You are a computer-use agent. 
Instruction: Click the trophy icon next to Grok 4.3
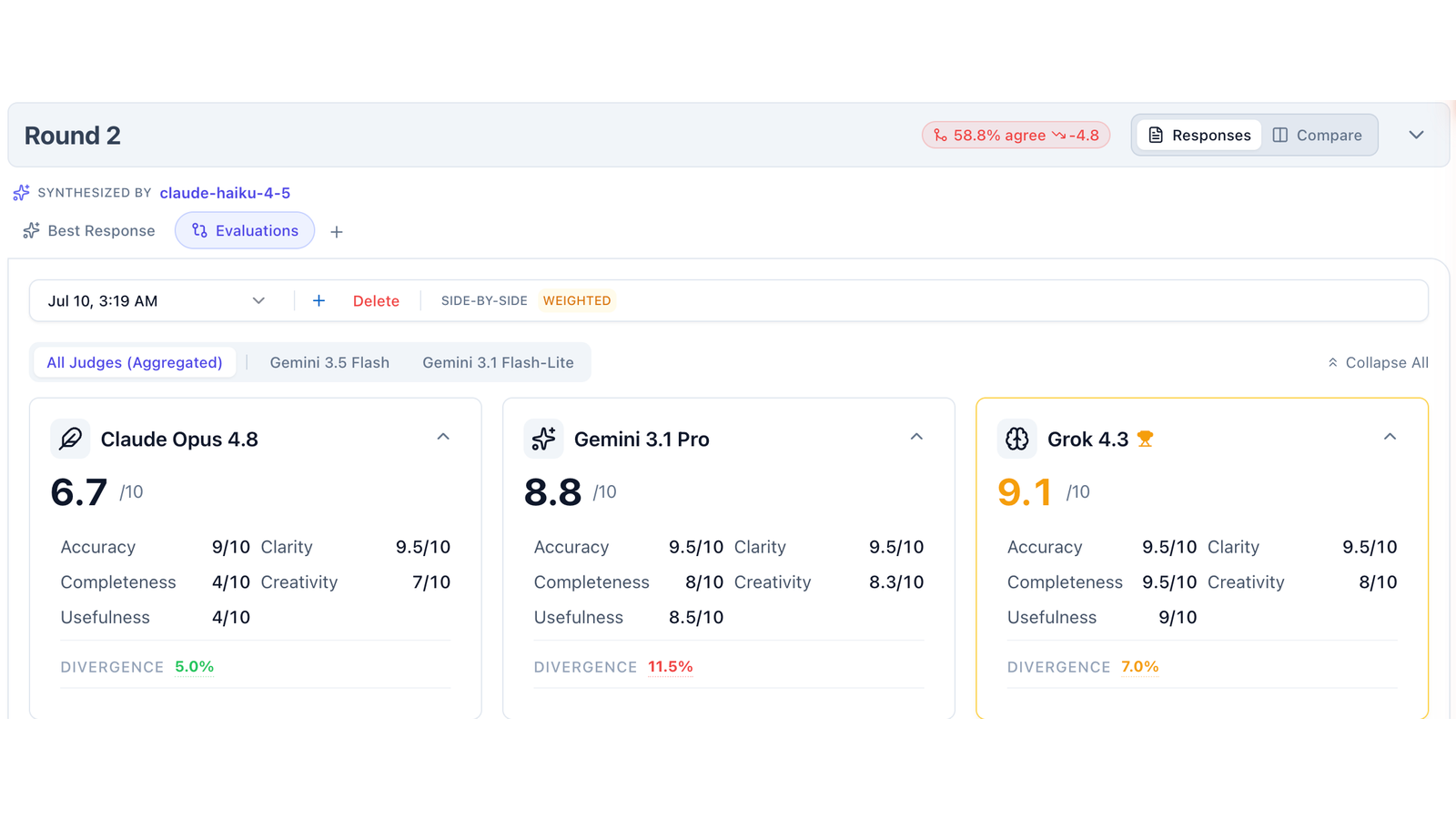point(1145,440)
